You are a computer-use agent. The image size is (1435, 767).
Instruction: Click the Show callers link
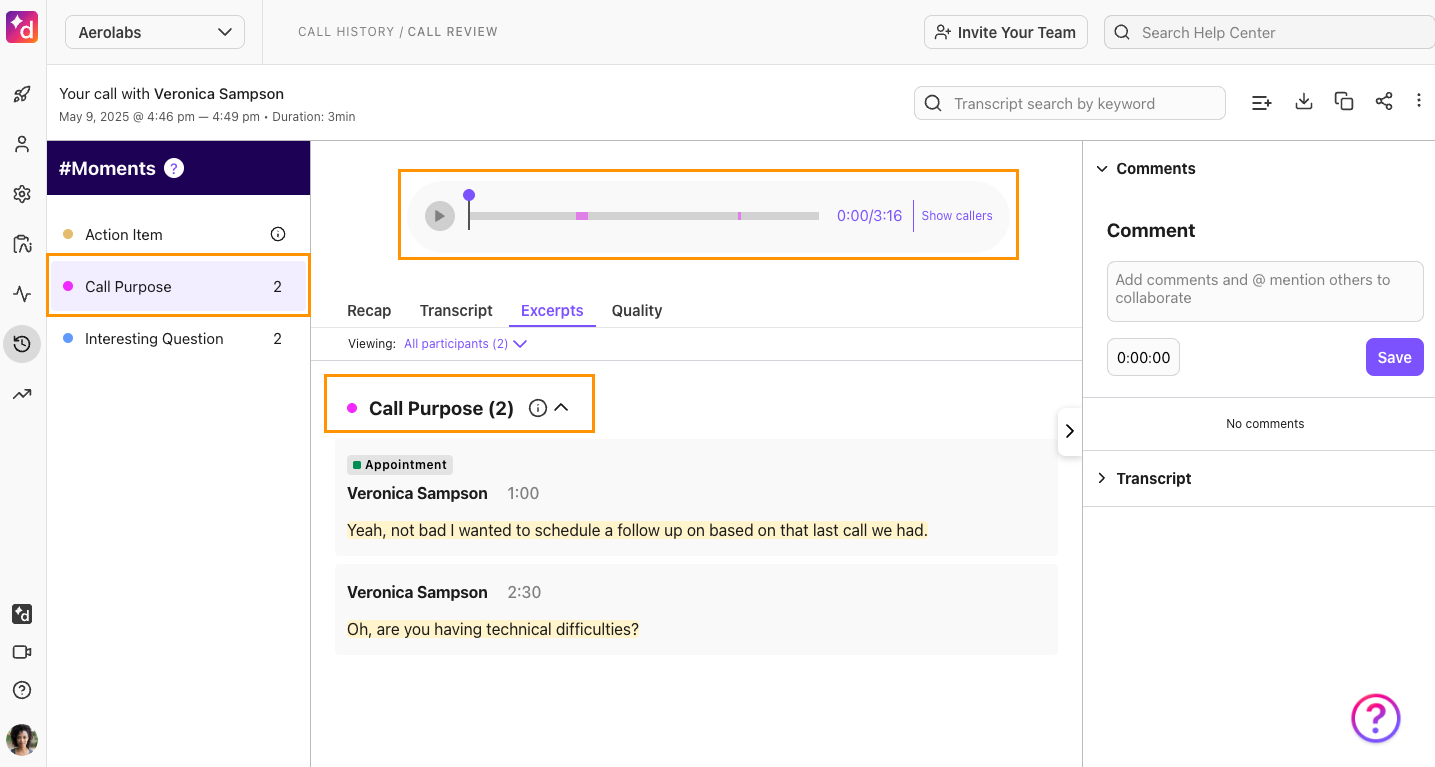point(957,215)
